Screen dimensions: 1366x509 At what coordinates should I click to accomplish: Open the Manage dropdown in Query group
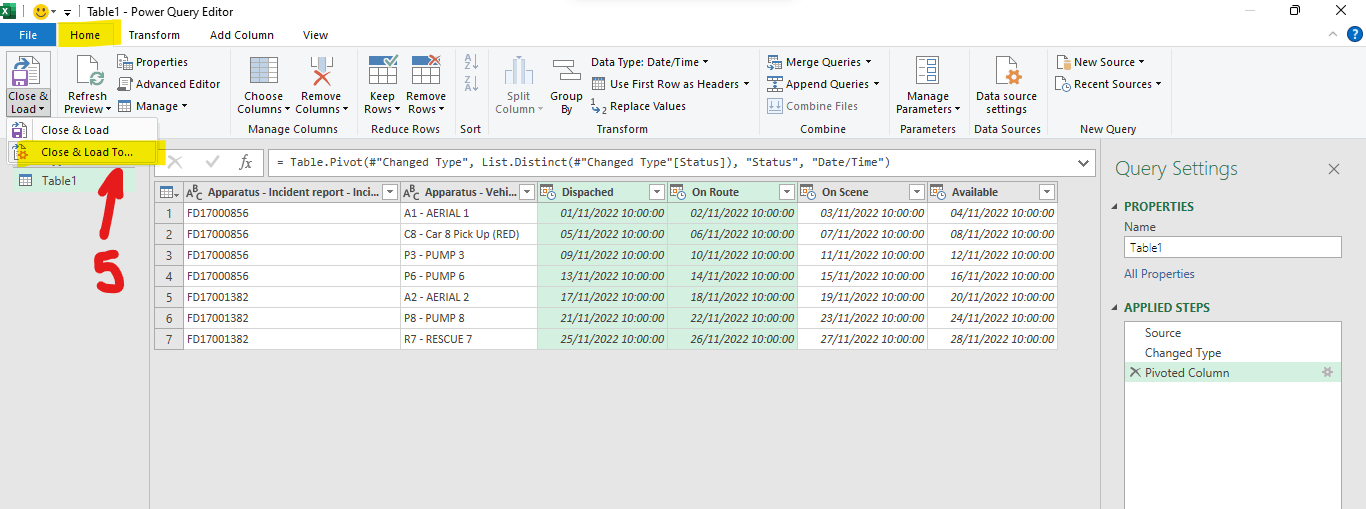click(152, 106)
